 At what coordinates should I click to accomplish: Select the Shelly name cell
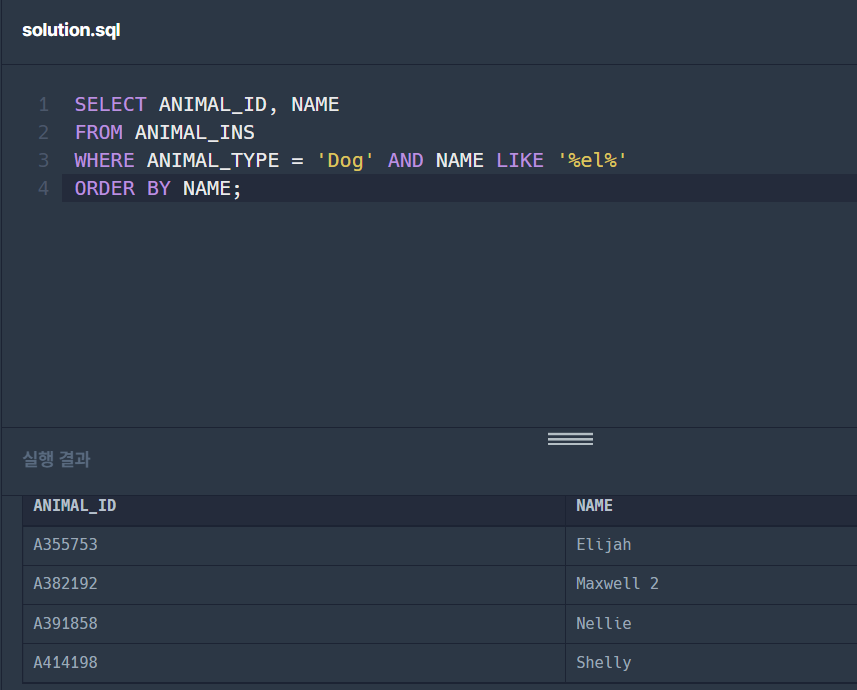711,663
